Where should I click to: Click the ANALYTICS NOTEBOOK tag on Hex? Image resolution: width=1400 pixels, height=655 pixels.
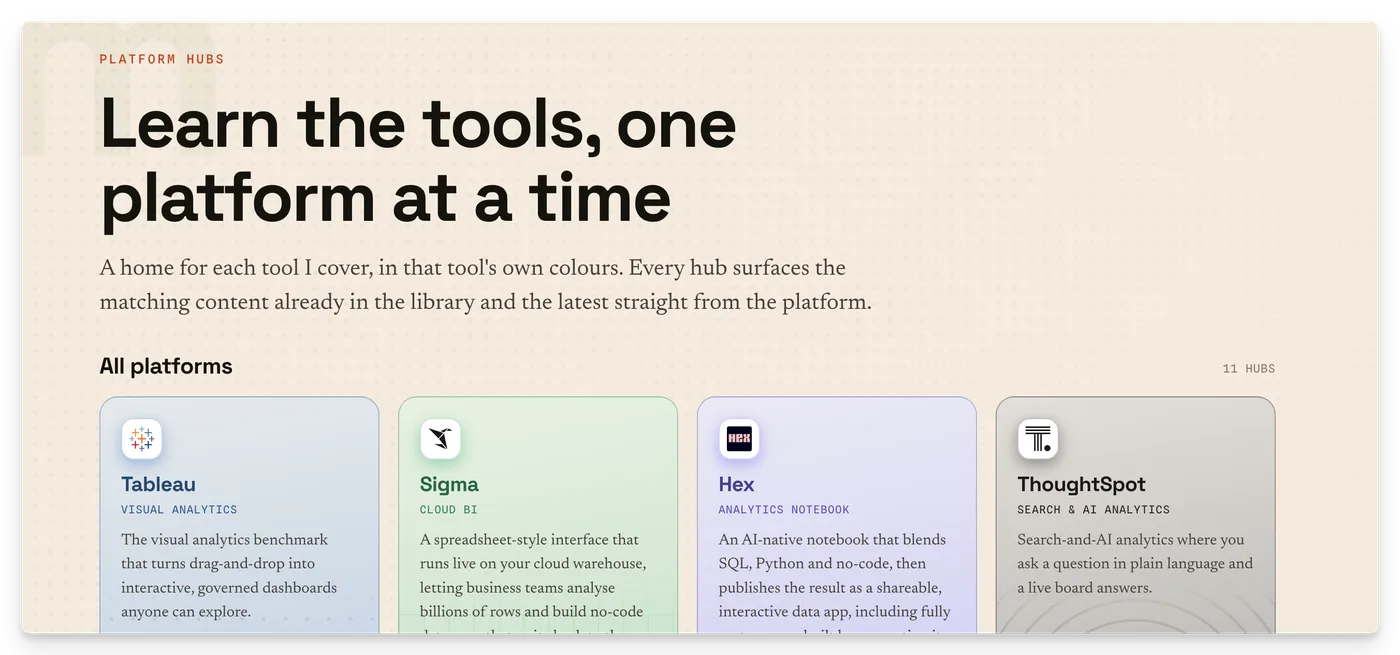point(784,510)
